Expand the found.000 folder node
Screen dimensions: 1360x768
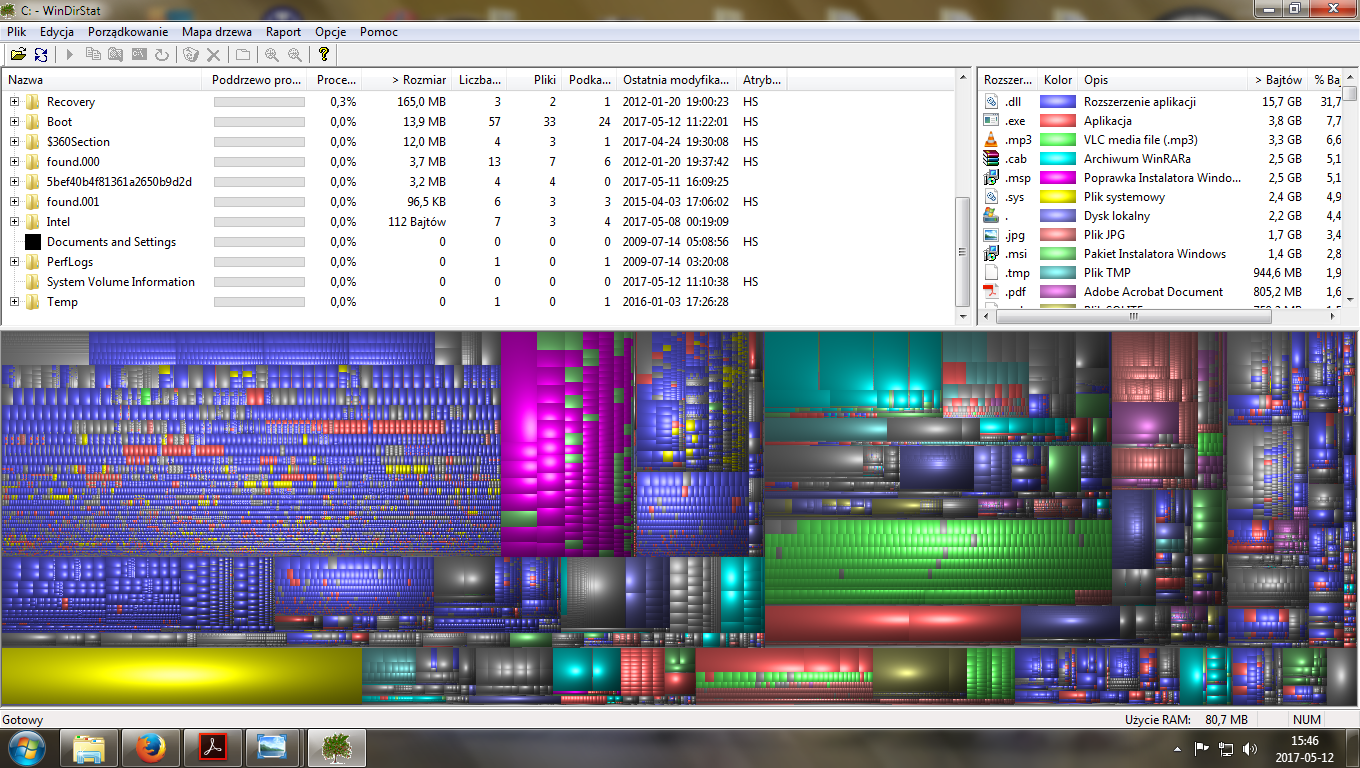[14, 162]
